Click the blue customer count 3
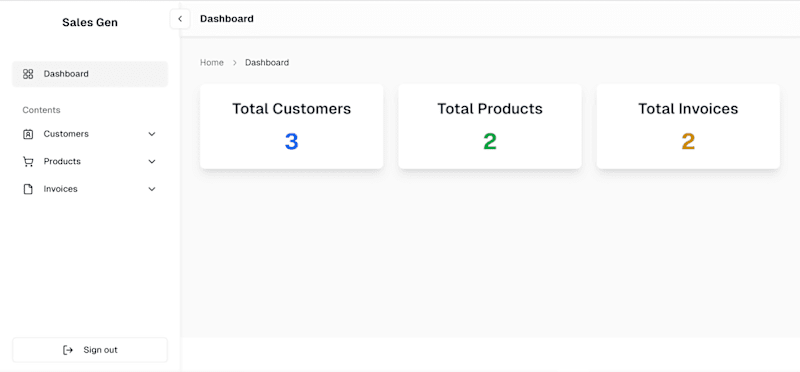Viewport: 800px width, 372px height. click(x=291, y=142)
